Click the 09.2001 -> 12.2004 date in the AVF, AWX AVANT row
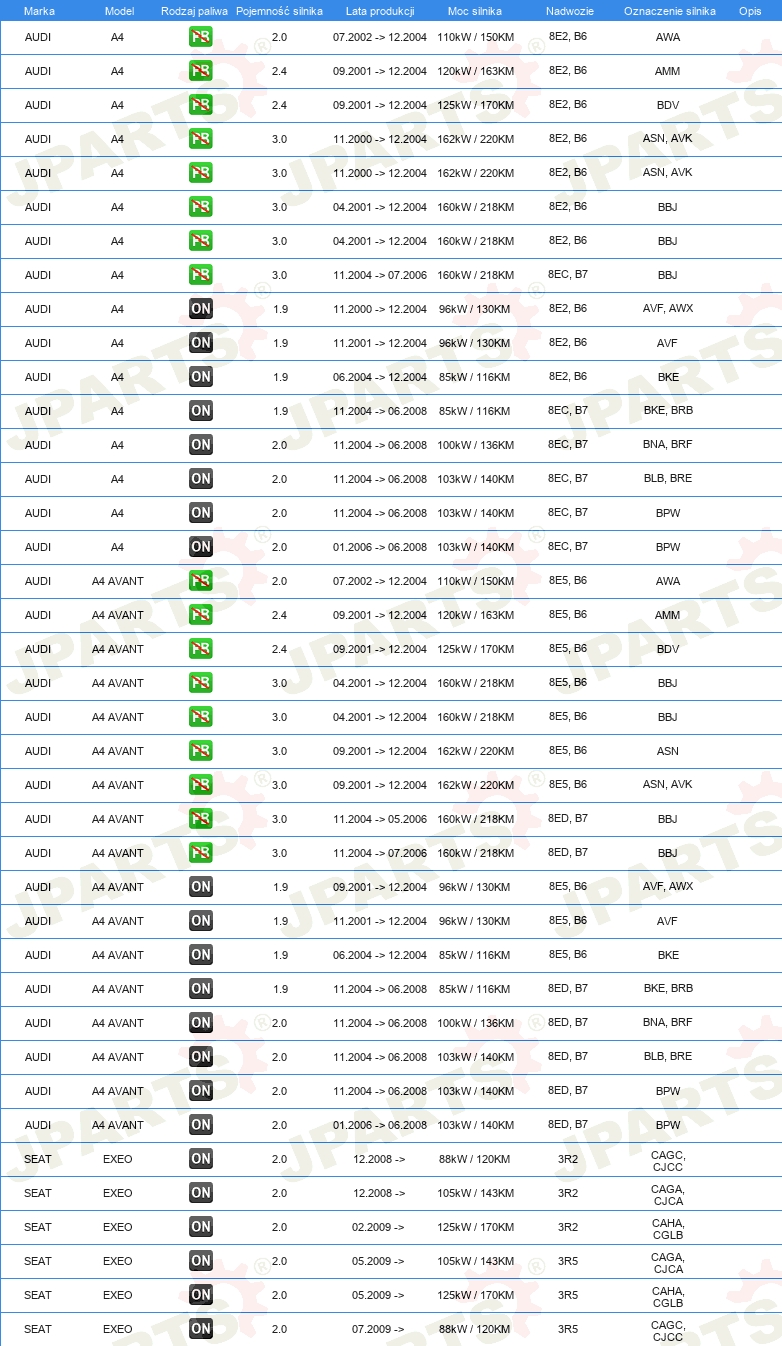This screenshot has height=1346, width=782. pyautogui.click(x=380, y=887)
